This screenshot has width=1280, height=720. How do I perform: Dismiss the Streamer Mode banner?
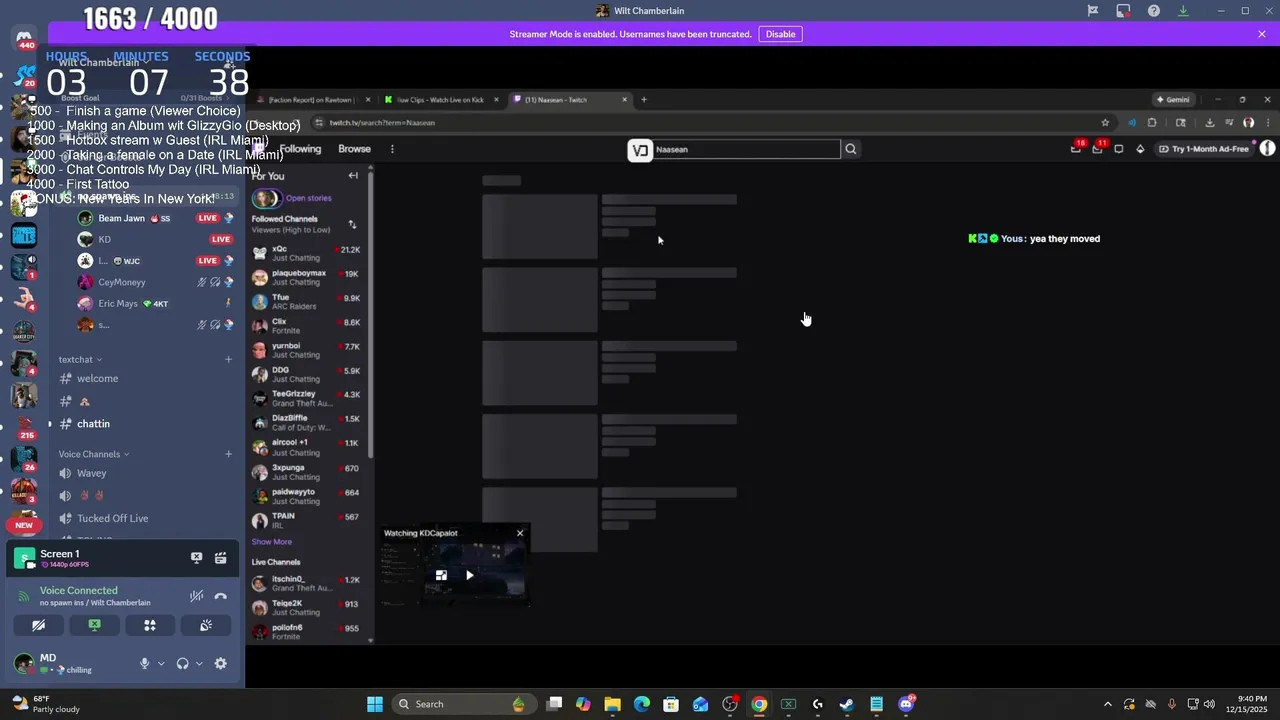pos(1262,34)
